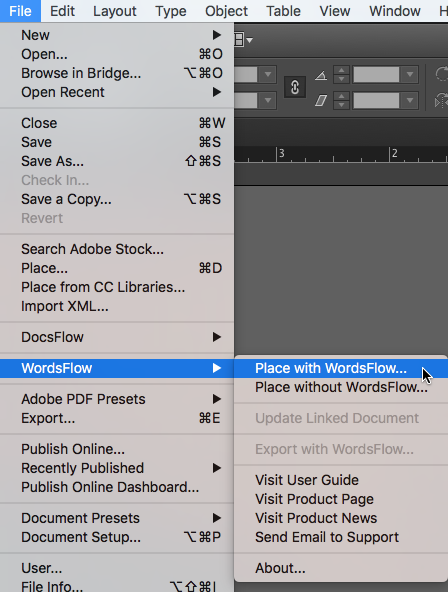The width and height of the screenshot is (448, 592).
Task: Click the WordsFlow menu entry
Action: click(117, 368)
